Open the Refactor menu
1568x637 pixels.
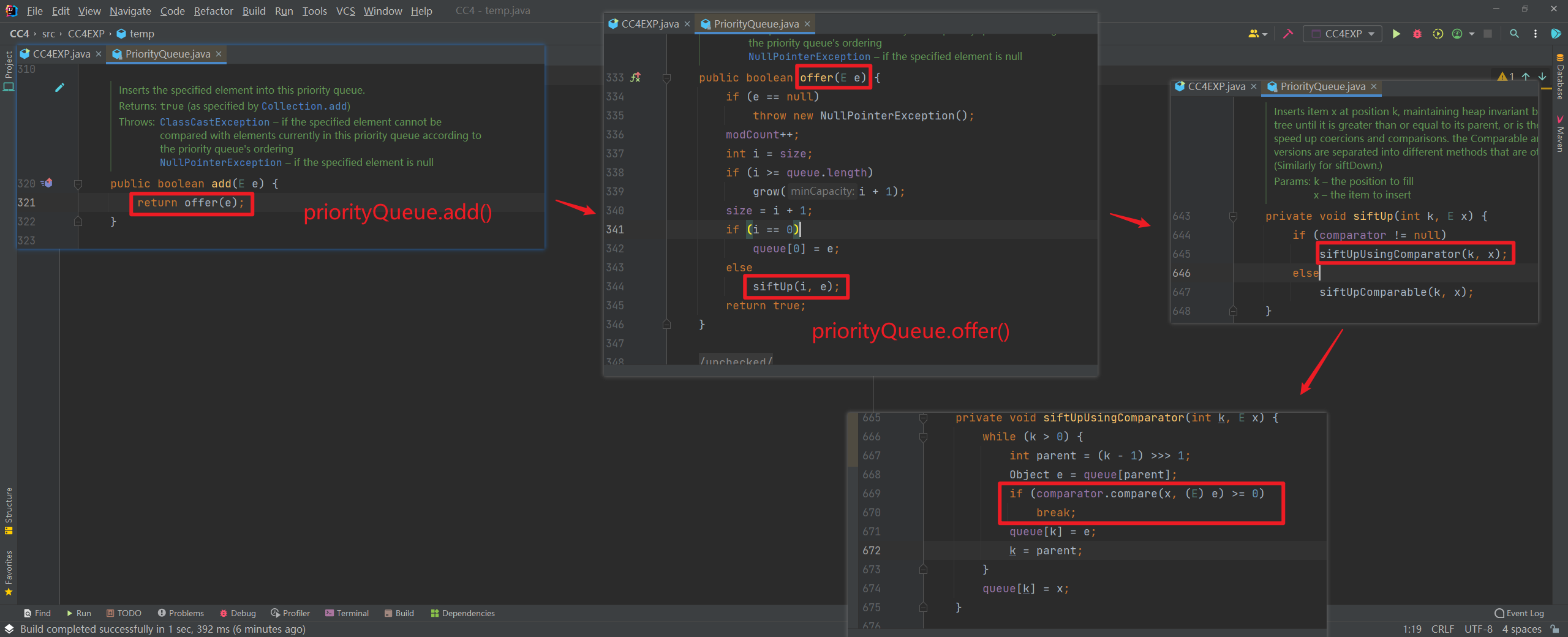click(213, 10)
